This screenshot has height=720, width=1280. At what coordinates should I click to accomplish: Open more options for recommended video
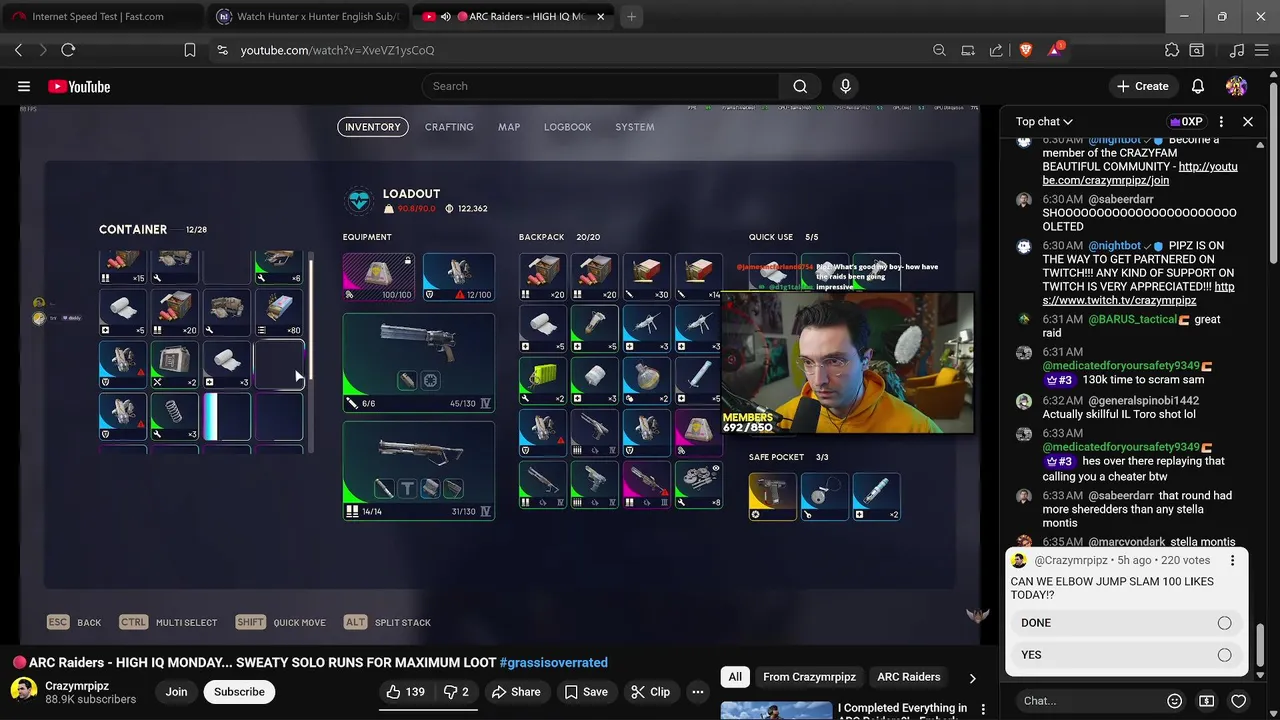click(983, 710)
